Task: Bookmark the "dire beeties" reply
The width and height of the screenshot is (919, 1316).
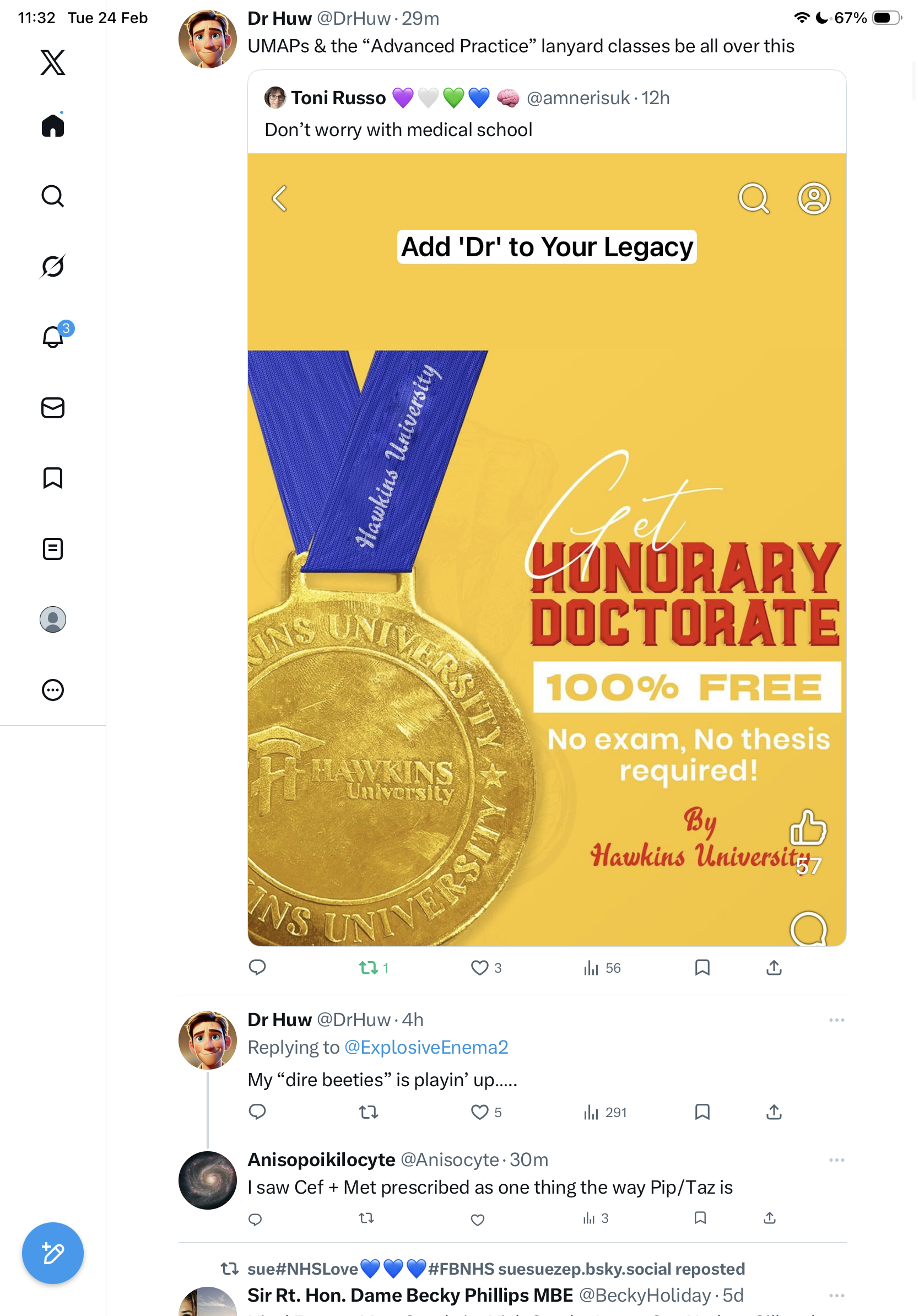Action: point(702,1112)
